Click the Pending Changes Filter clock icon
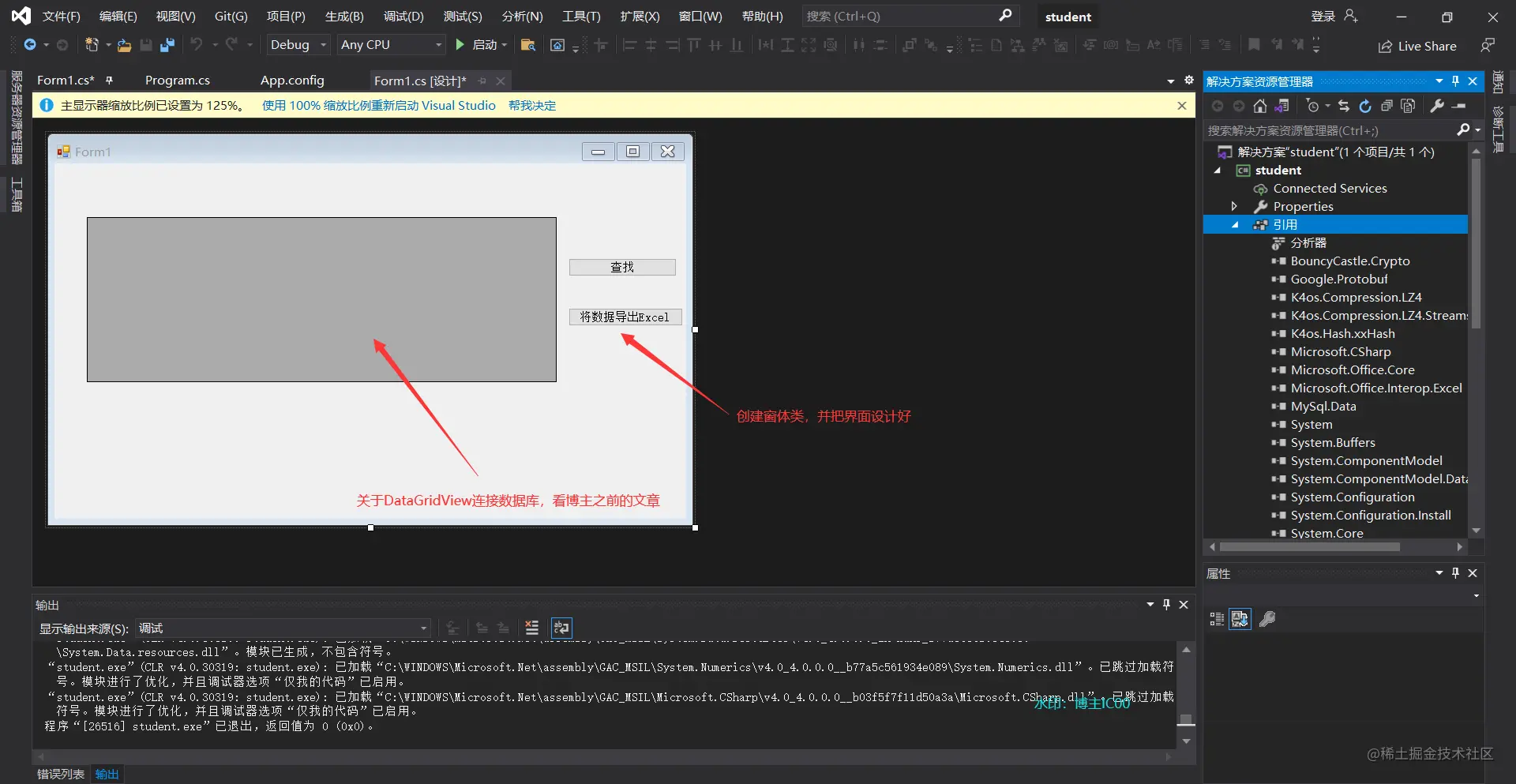 (1312, 106)
